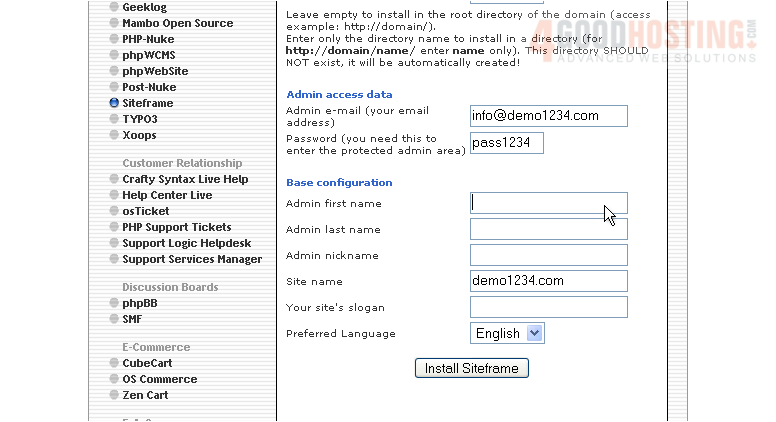Click the Admin e-mail address field
Screen dimensions: 776x422
click(x=548, y=116)
